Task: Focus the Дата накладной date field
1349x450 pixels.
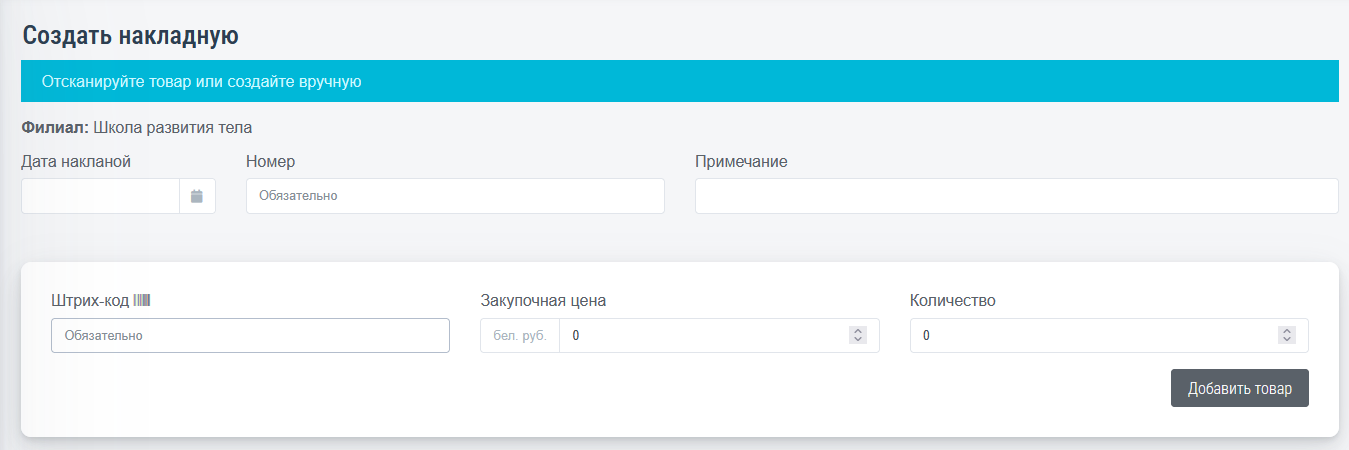Action: (x=100, y=196)
